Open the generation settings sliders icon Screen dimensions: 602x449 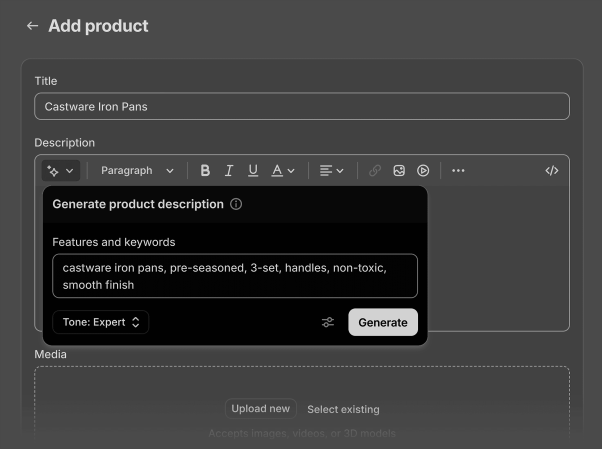tap(328, 322)
